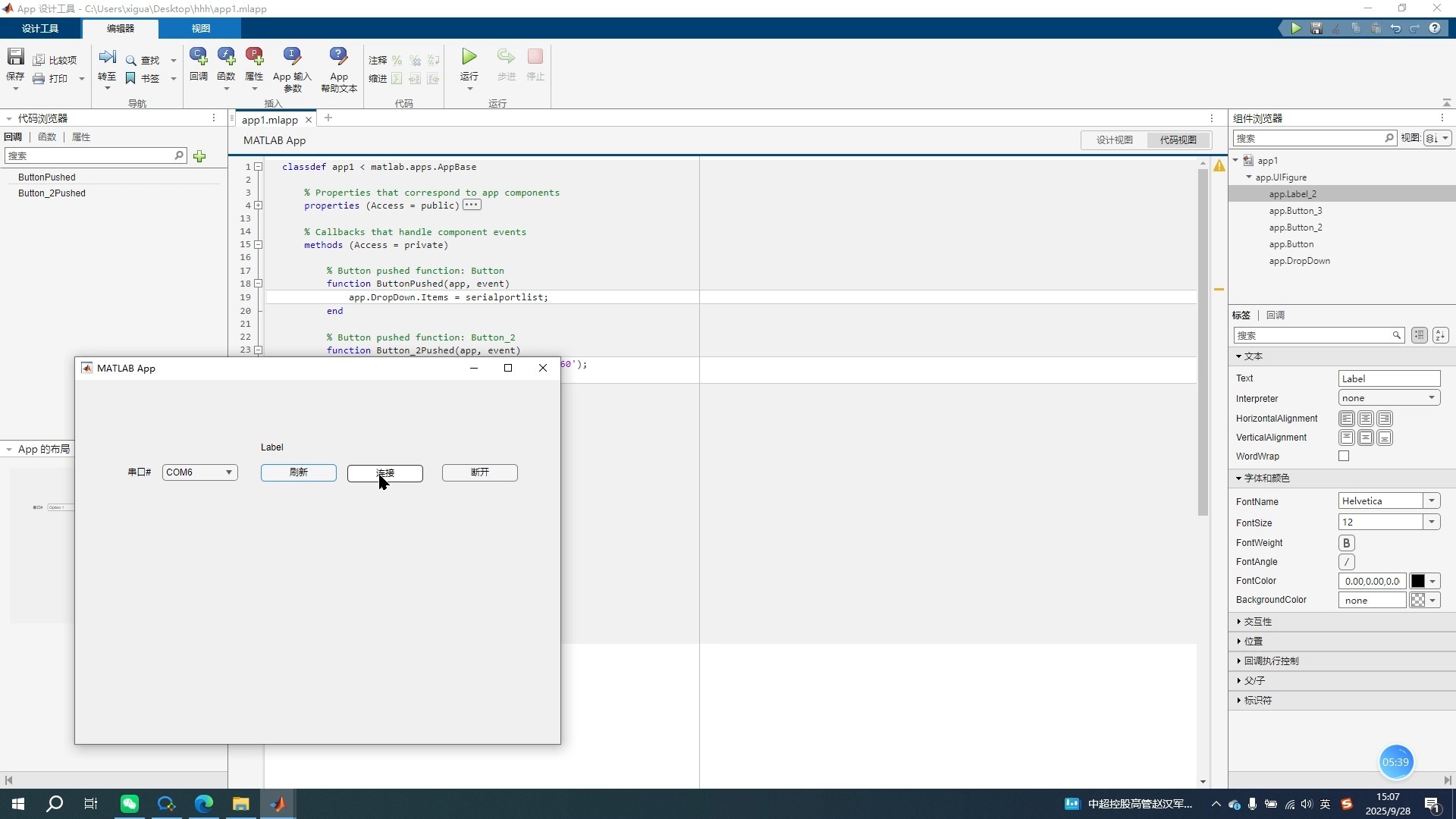Open MATLAB from the Windows taskbar
This screenshot has height=819, width=1456.
278,804
